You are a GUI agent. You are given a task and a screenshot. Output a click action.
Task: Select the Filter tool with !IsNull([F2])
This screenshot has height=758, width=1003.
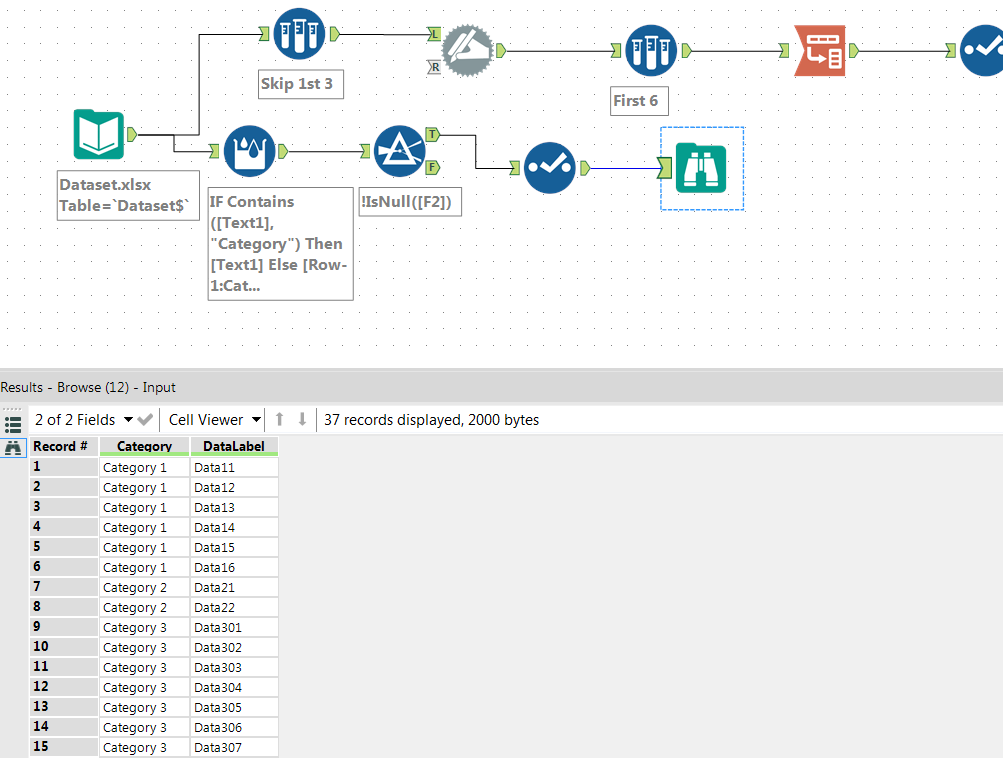[x=399, y=151]
